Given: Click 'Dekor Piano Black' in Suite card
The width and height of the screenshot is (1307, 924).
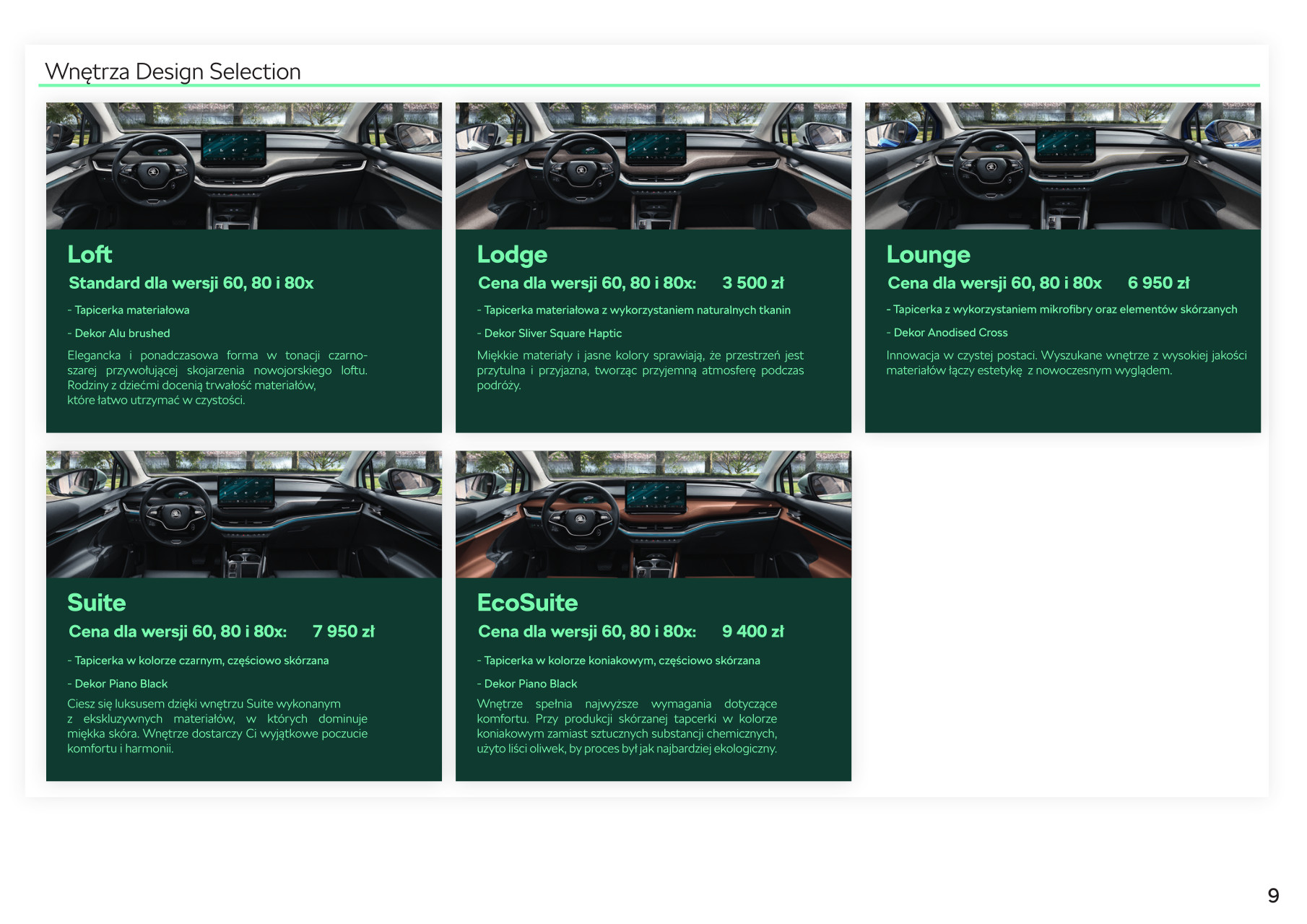Looking at the screenshot, I should click(117, 684).
